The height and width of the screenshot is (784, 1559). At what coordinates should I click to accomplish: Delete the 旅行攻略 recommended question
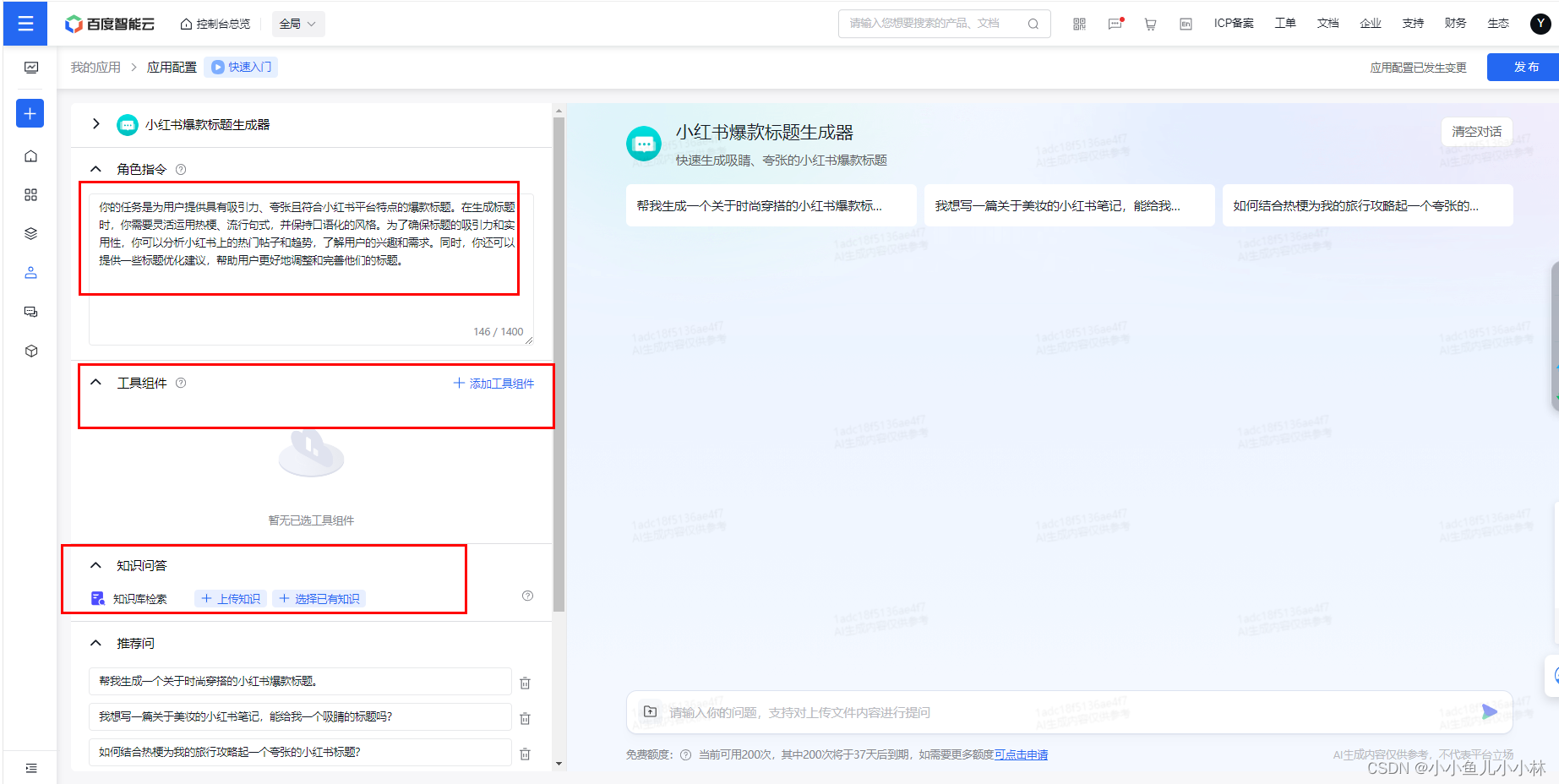pyautogui.click(x=525, y=754)
